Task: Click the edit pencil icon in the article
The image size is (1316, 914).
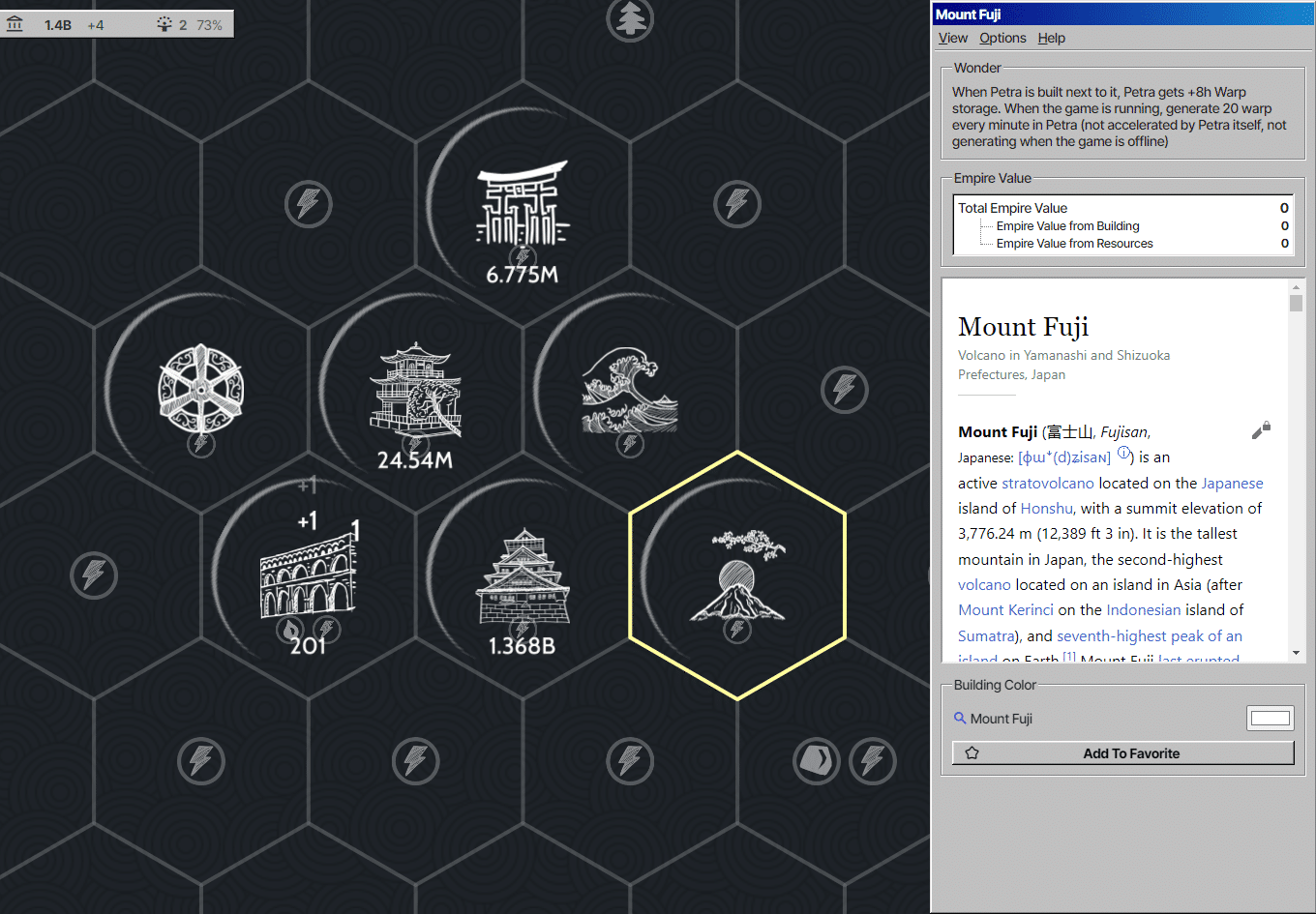Action: point(1261,430)
